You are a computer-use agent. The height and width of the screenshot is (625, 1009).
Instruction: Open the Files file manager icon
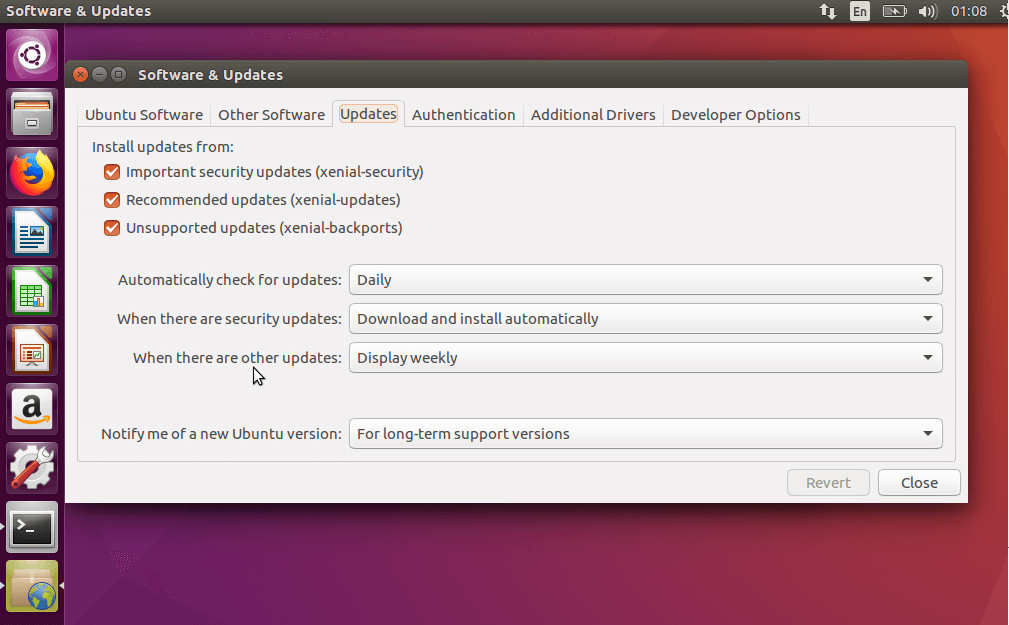[x=32, y=113]
